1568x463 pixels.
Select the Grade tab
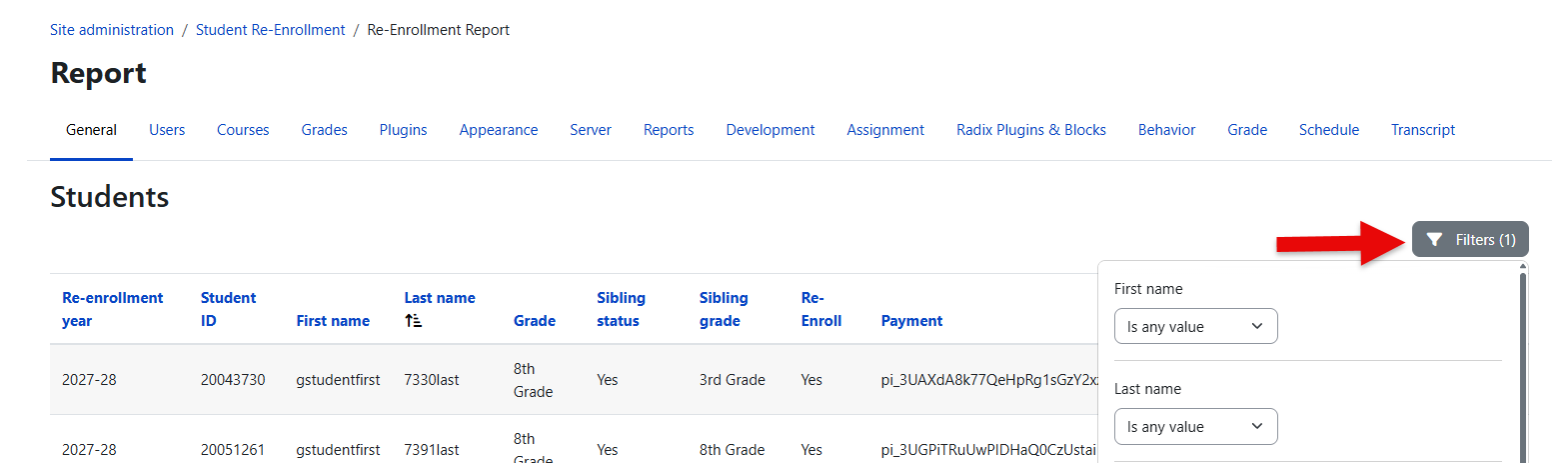pos(1247,130)
